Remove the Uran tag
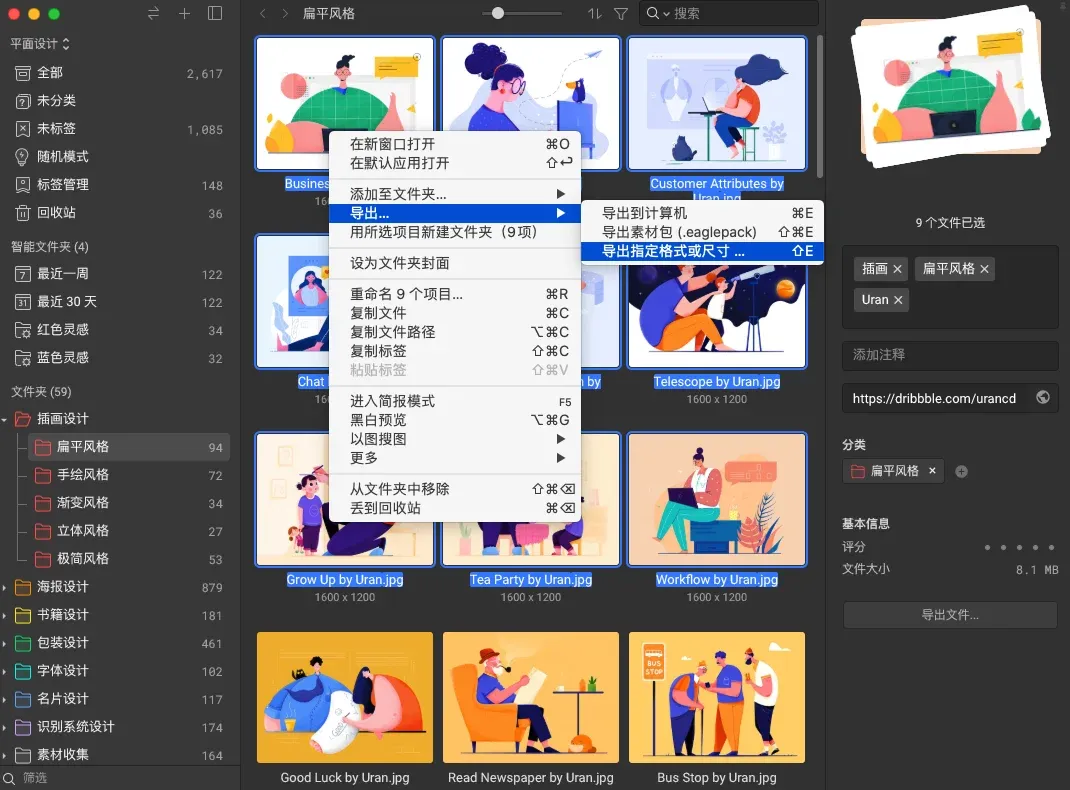Screen dimensions: 1070x790 (898, 299)
